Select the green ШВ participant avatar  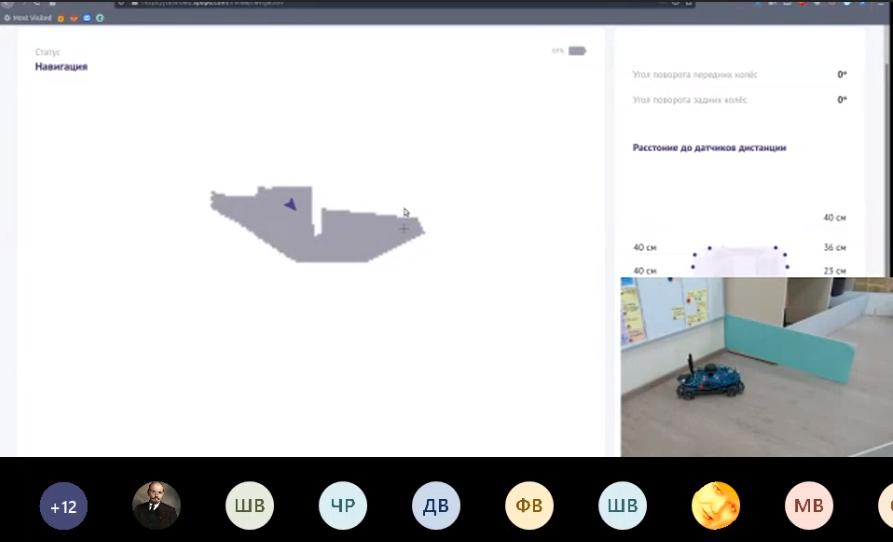click(x=249, y=506)
